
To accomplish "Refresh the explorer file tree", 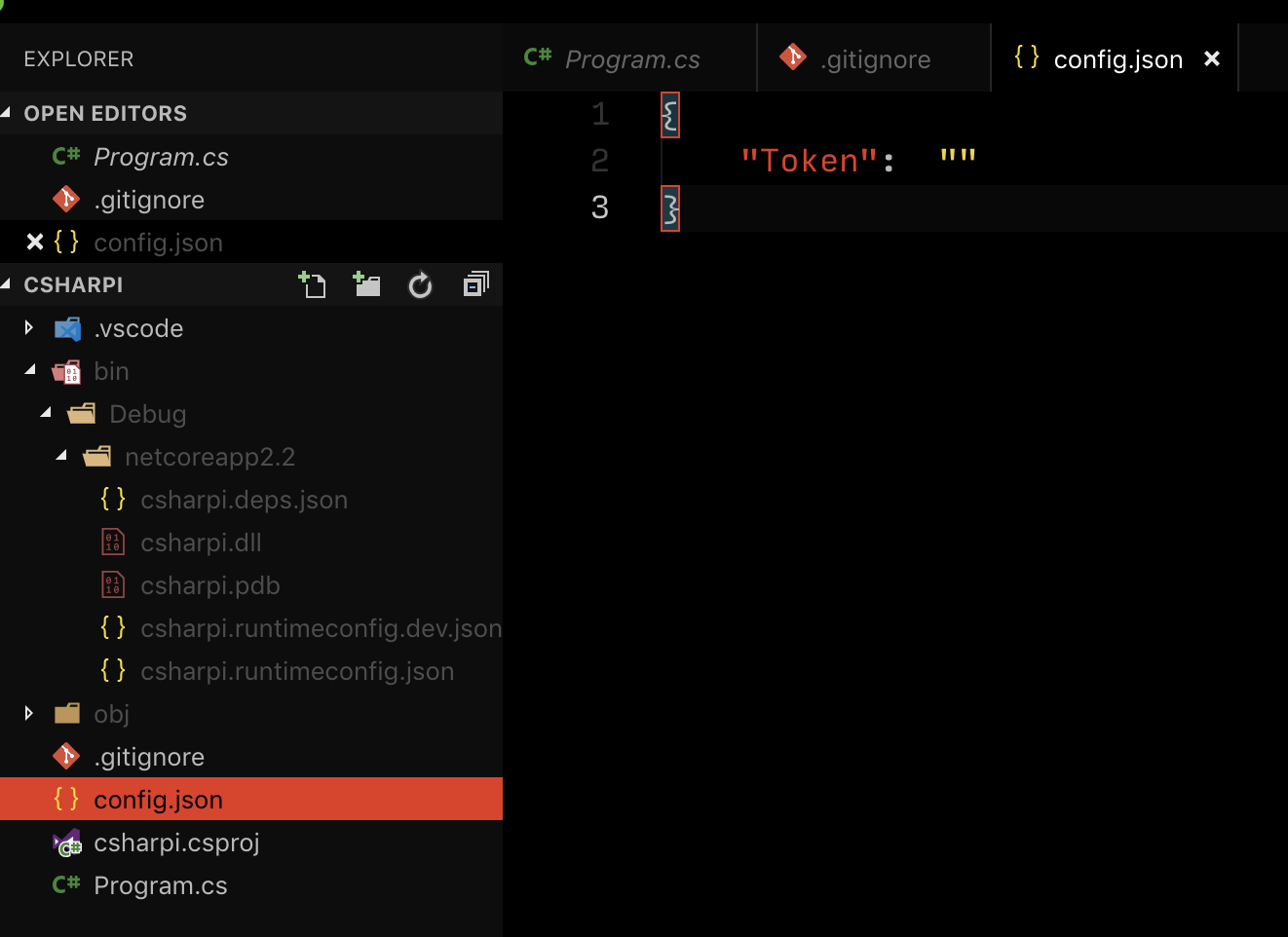I will click(420, 285).
